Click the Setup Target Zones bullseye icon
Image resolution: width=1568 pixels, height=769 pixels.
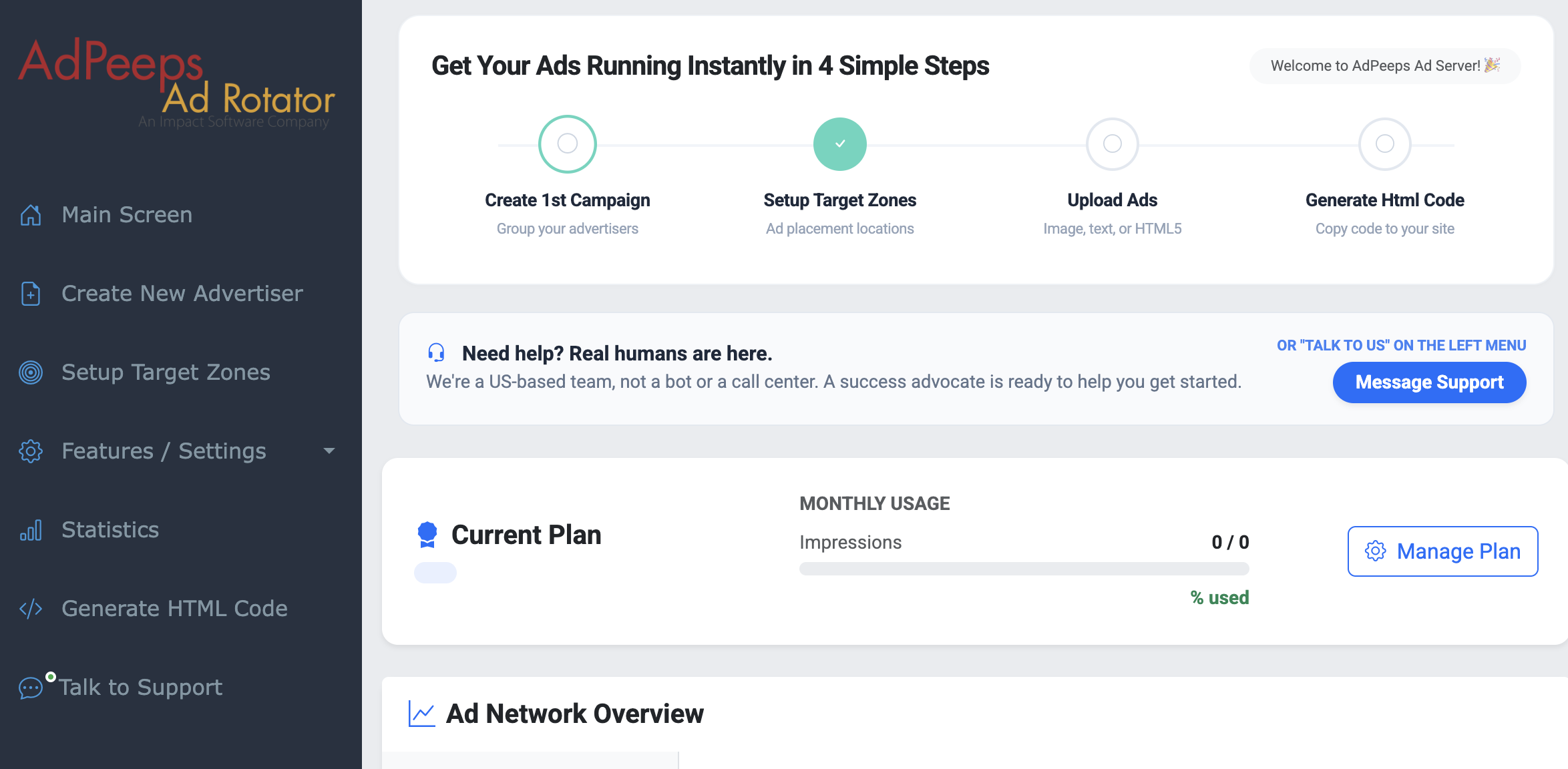coord(31,372)
